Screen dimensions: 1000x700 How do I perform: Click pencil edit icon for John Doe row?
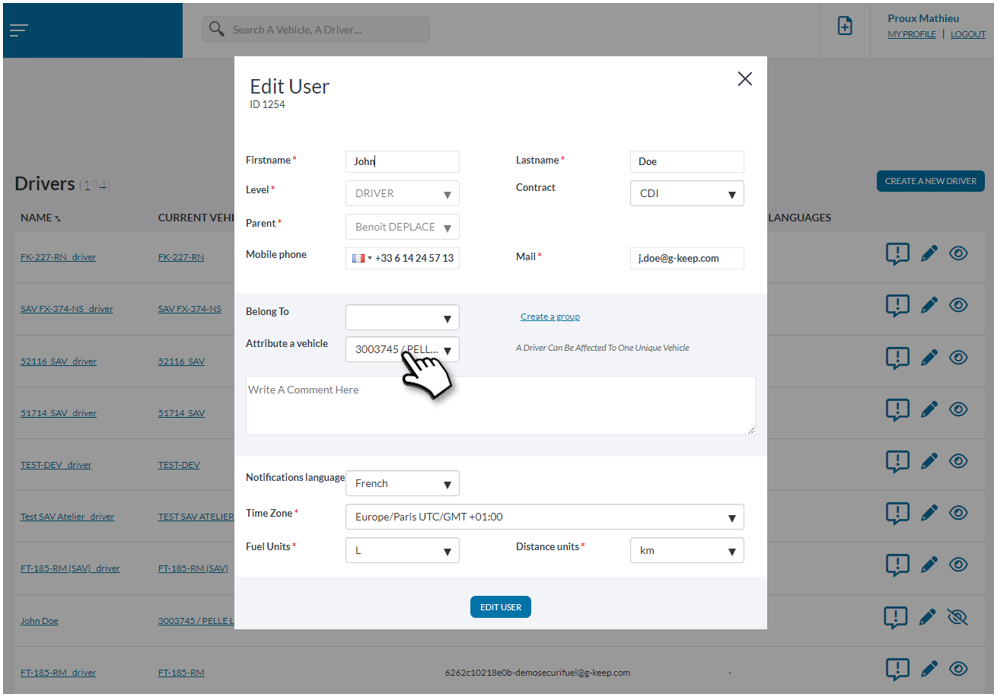point(929,618)
